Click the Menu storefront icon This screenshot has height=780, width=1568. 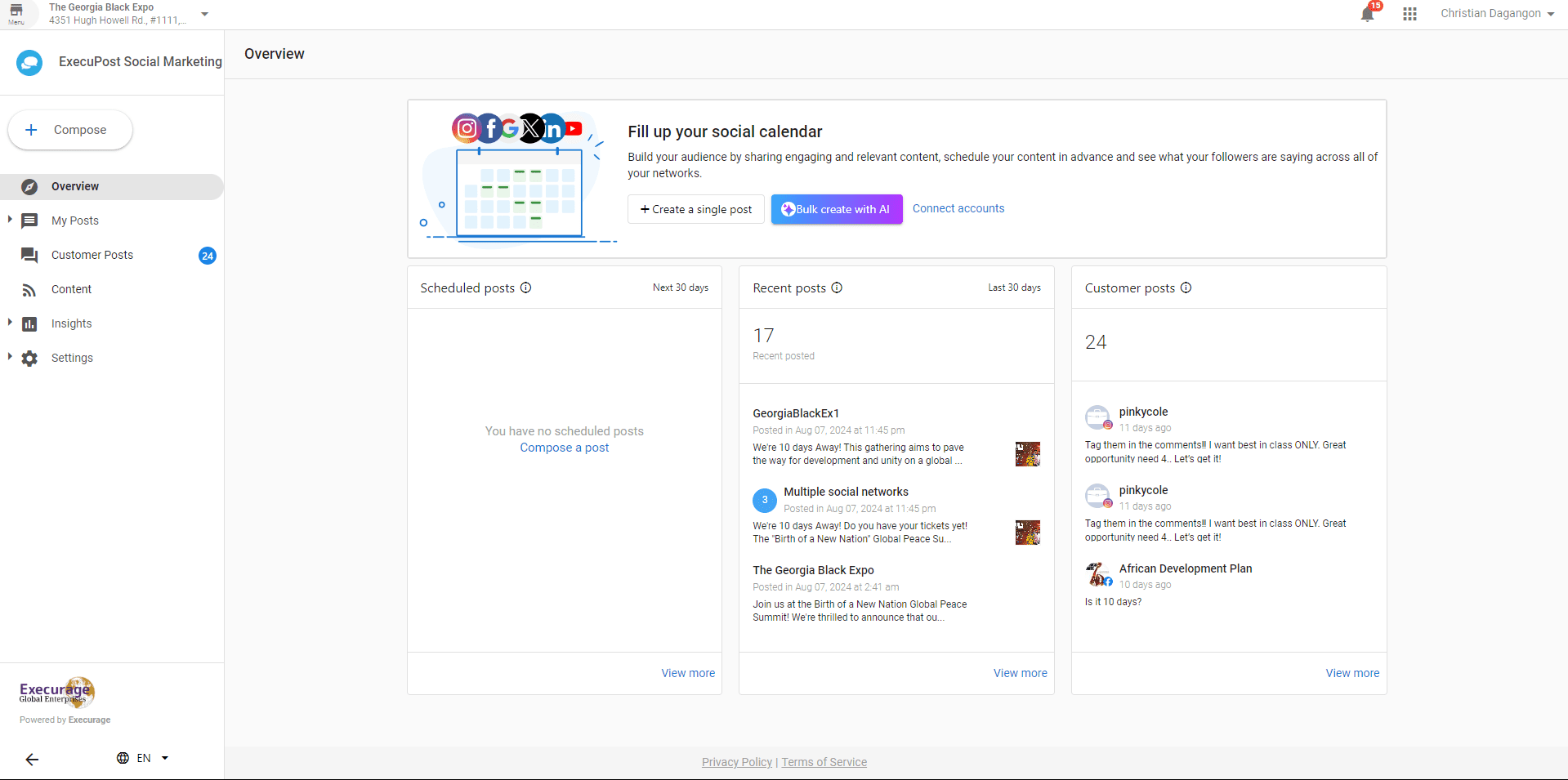click(x=16, y=13)
